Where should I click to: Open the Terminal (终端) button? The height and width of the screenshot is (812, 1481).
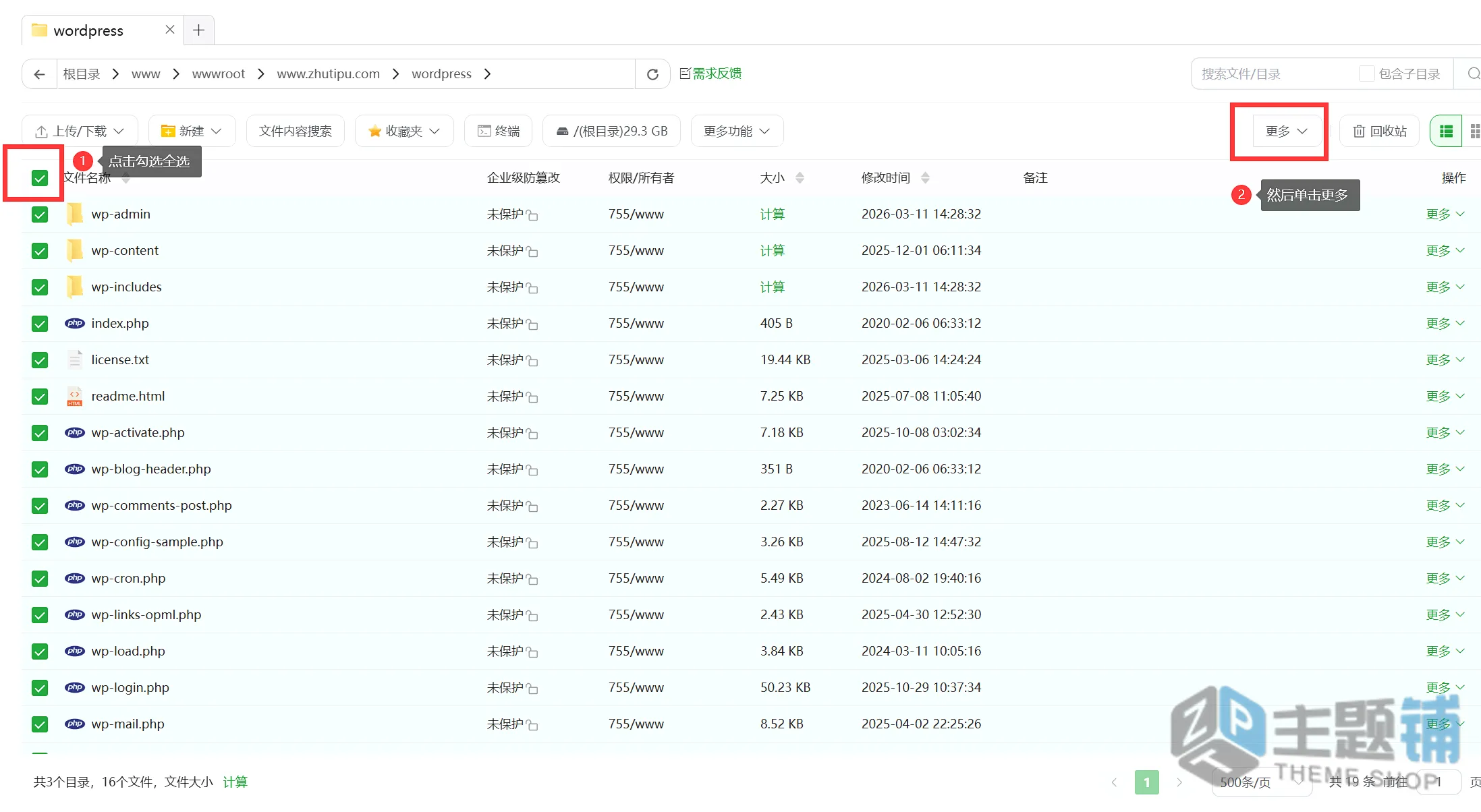tap(499, 131)
